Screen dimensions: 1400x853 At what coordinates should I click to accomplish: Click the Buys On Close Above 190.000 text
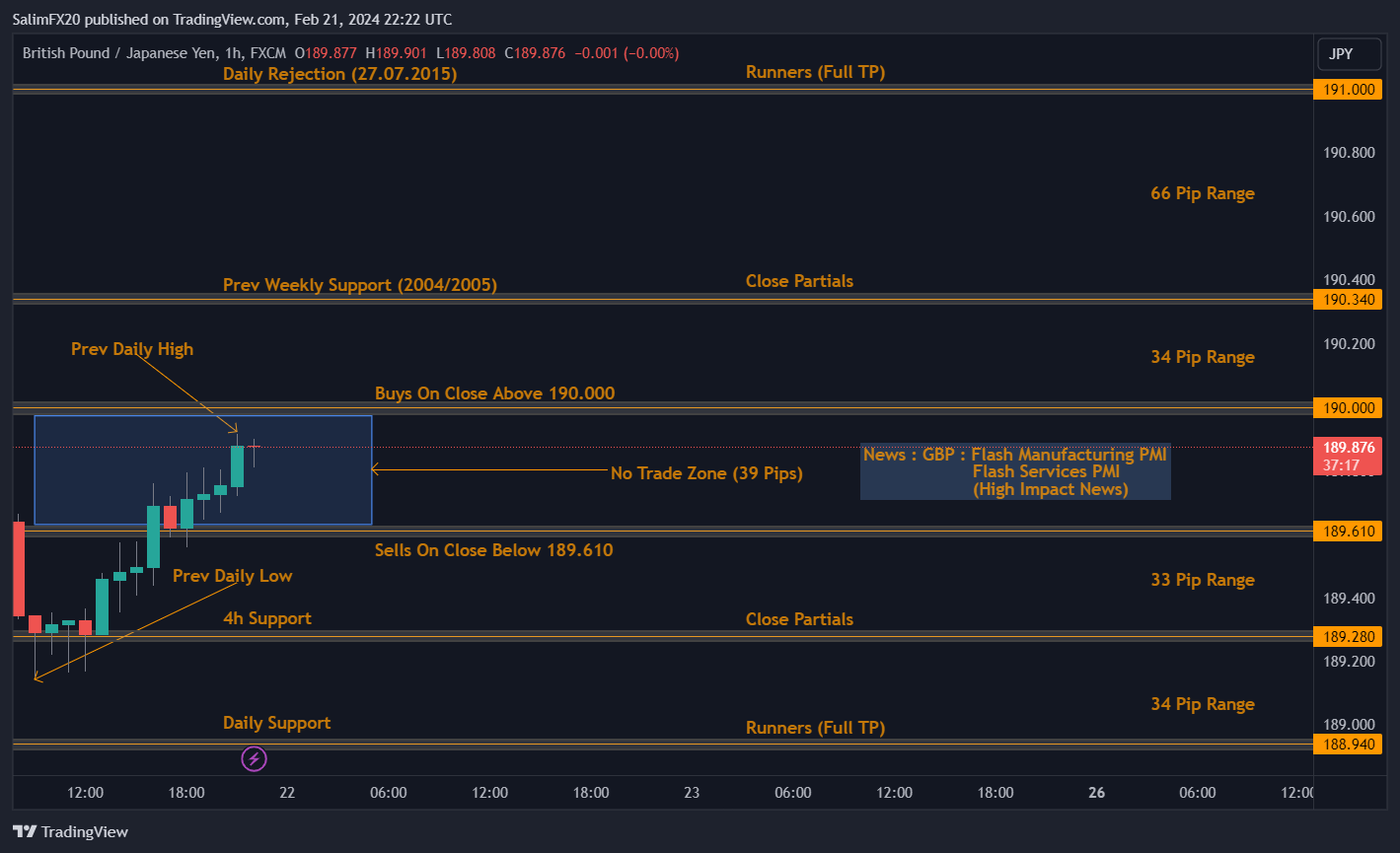click(x=494, y=393)
